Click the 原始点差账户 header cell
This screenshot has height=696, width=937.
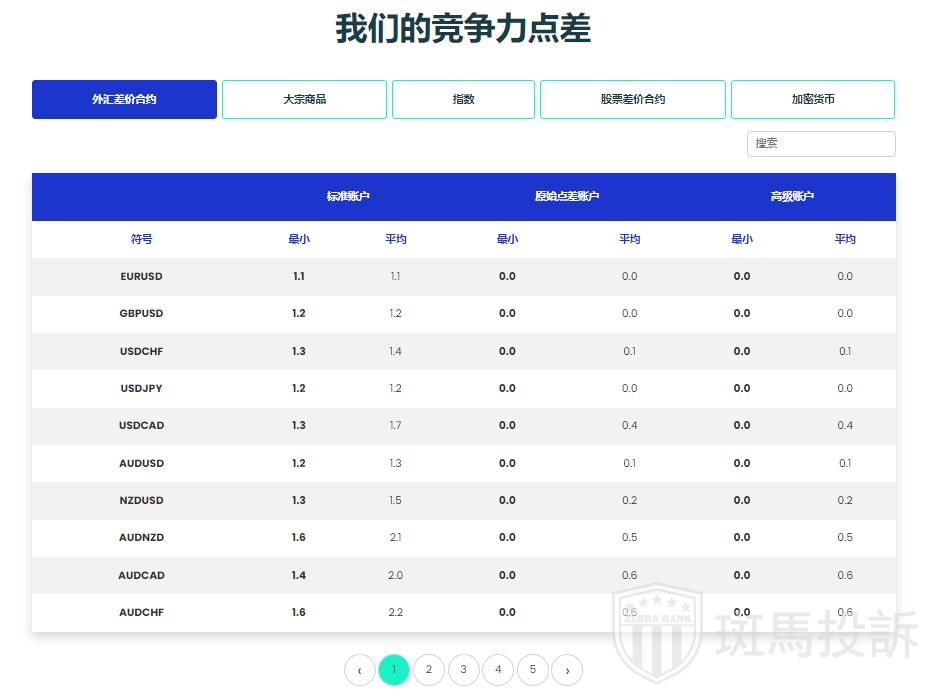tap(567, 197)
